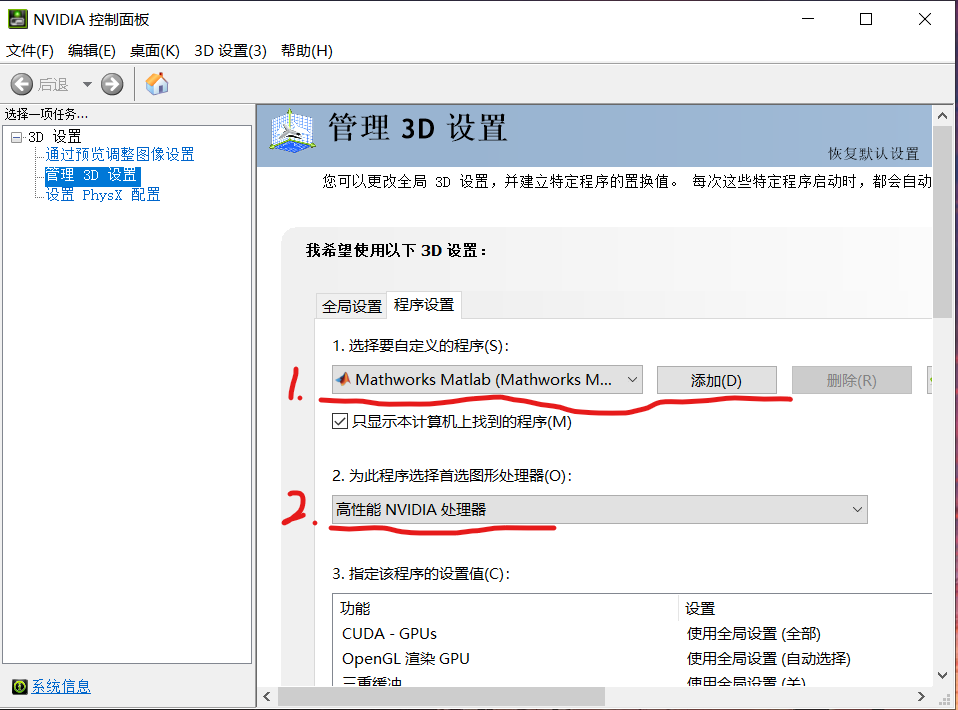Open the 系统信息 link
The height and width of the screenshot is (710, 958).
[61, 687]
